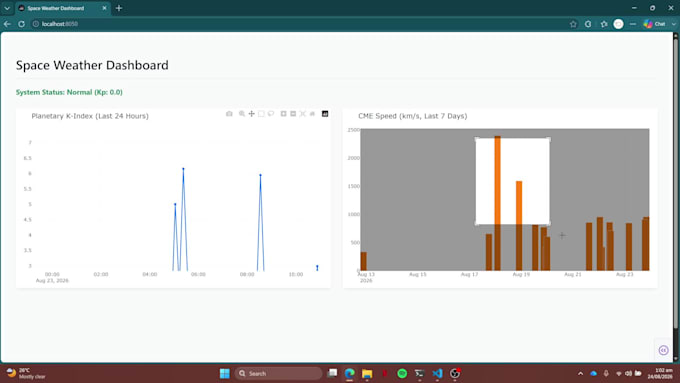680x383 pixels.
Task: Download K-Index plot as PNG camera icon
Action: click(229, 114)
